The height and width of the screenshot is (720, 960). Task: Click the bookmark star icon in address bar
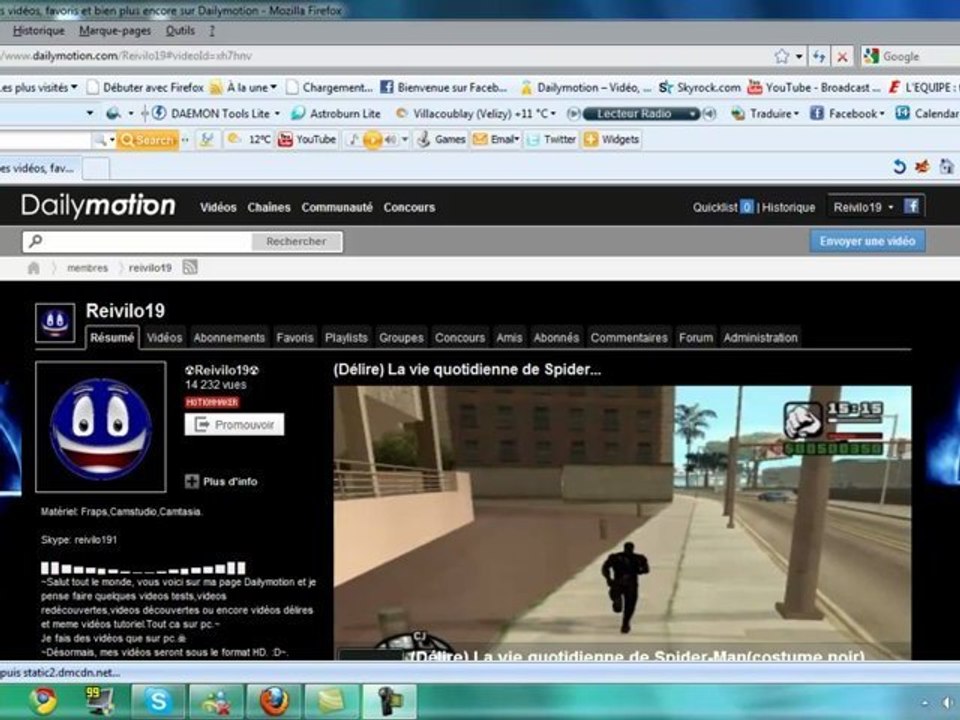pos(782,56)
